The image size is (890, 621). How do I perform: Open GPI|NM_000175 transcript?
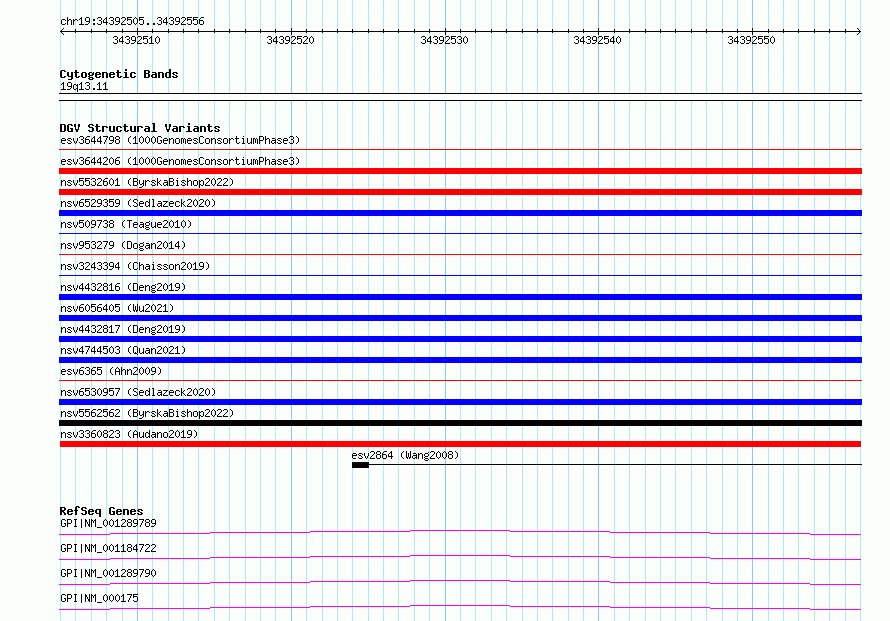click(x=99, y=598)
